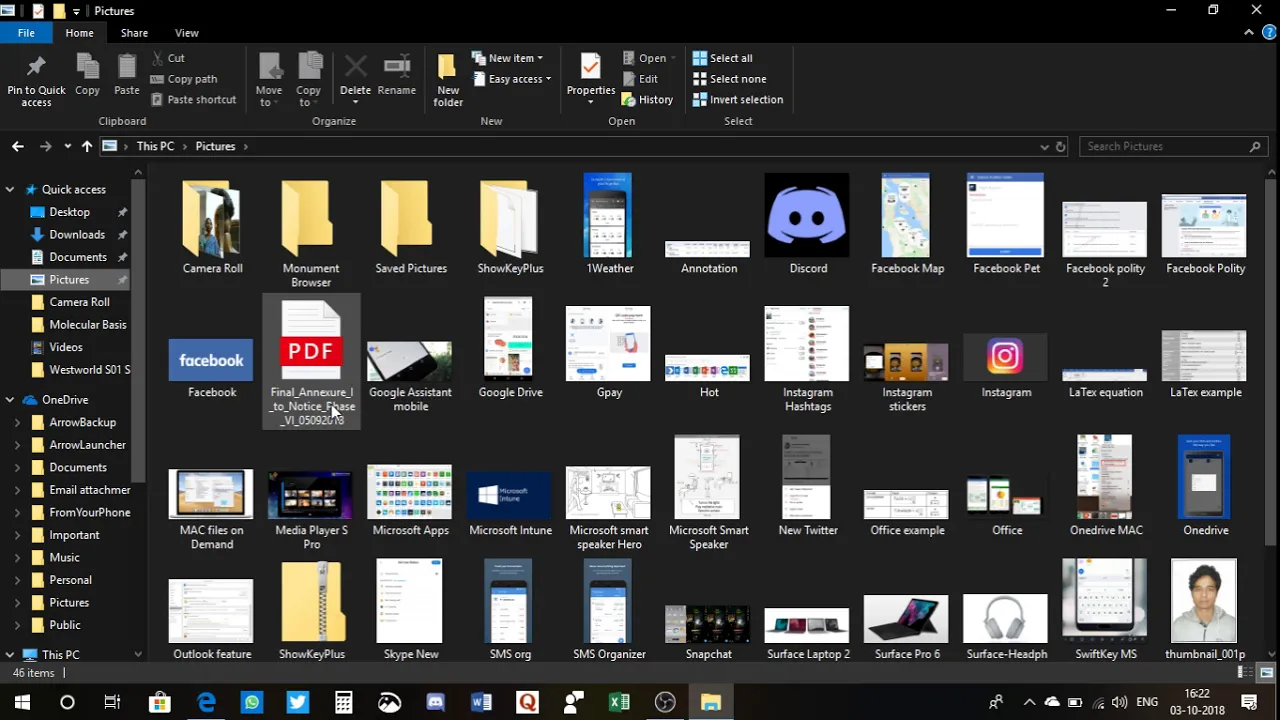Open the File tab
Viewport: 1280px width, 720px height.
click(x=26, y=33)
